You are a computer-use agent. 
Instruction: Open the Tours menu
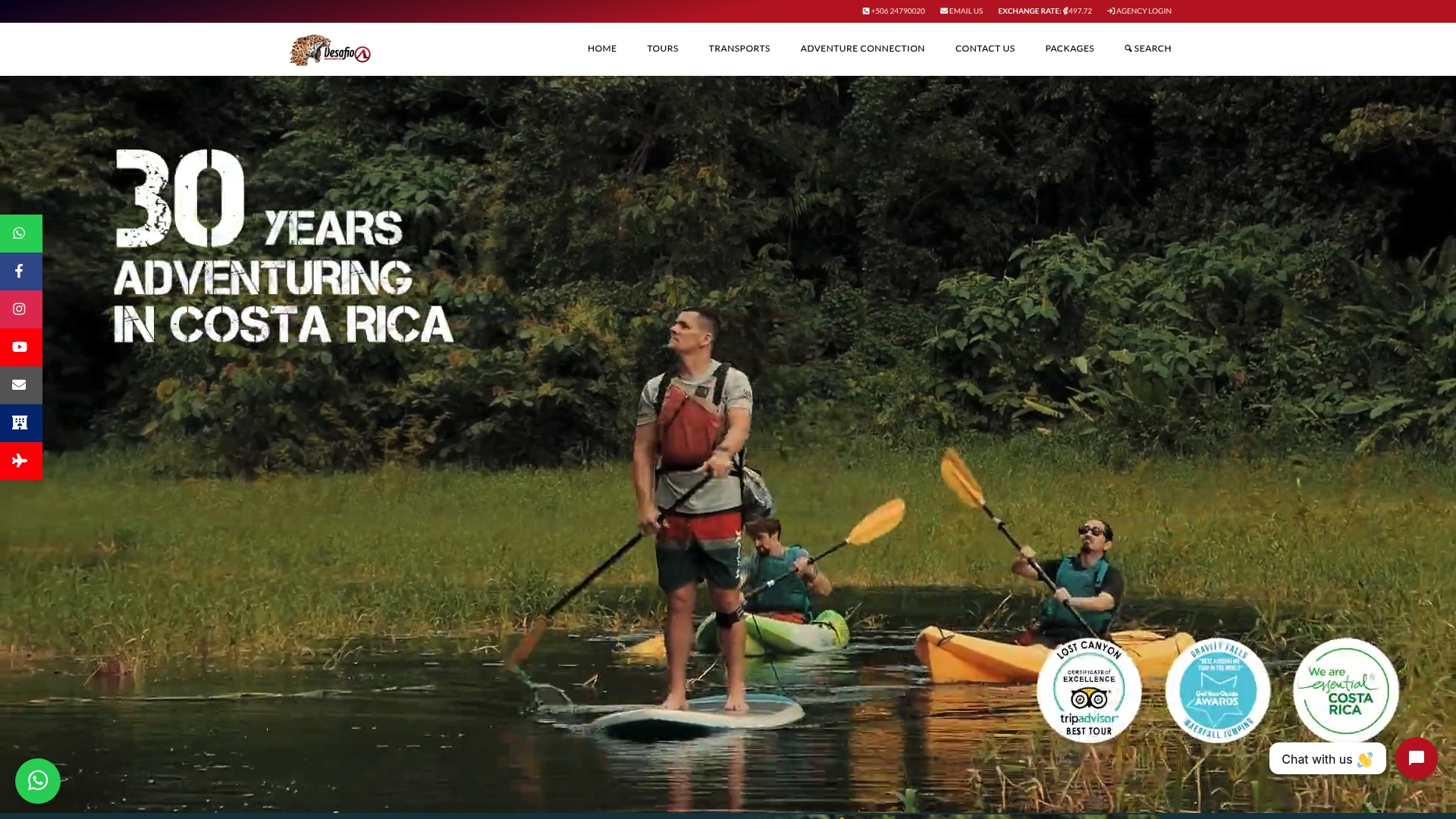663,49
